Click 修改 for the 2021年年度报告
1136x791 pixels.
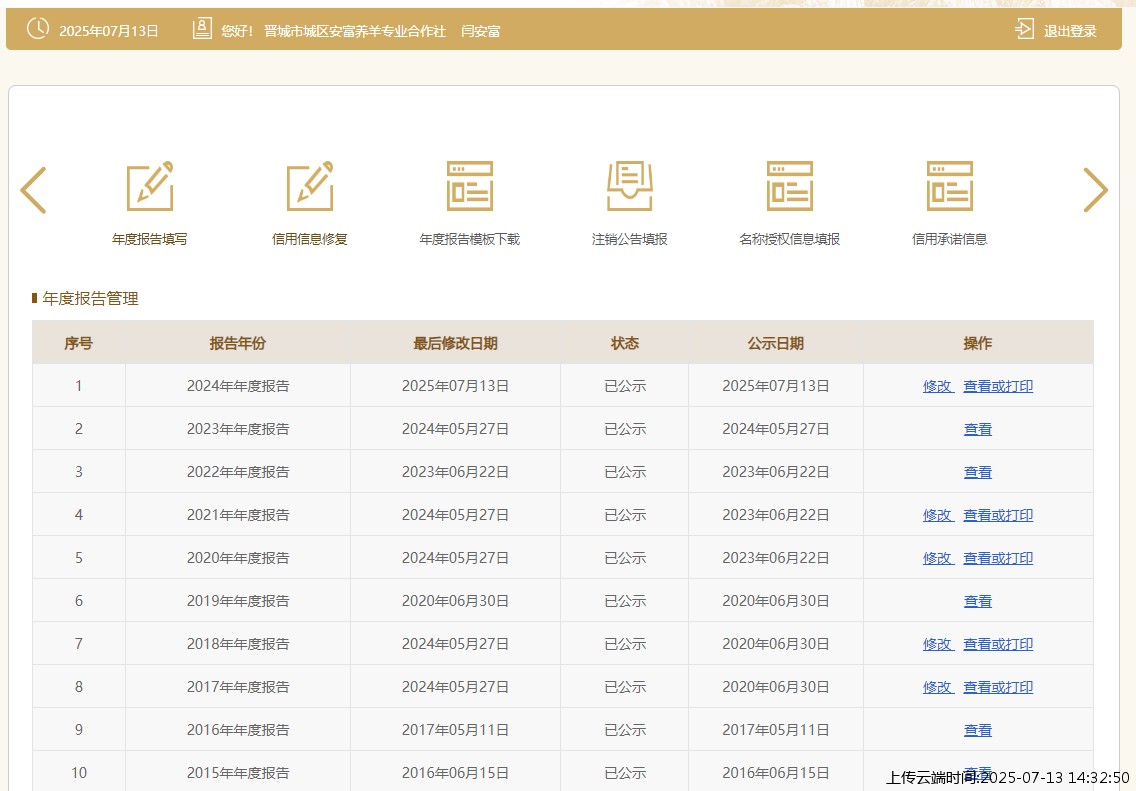(x=938, y=515)
